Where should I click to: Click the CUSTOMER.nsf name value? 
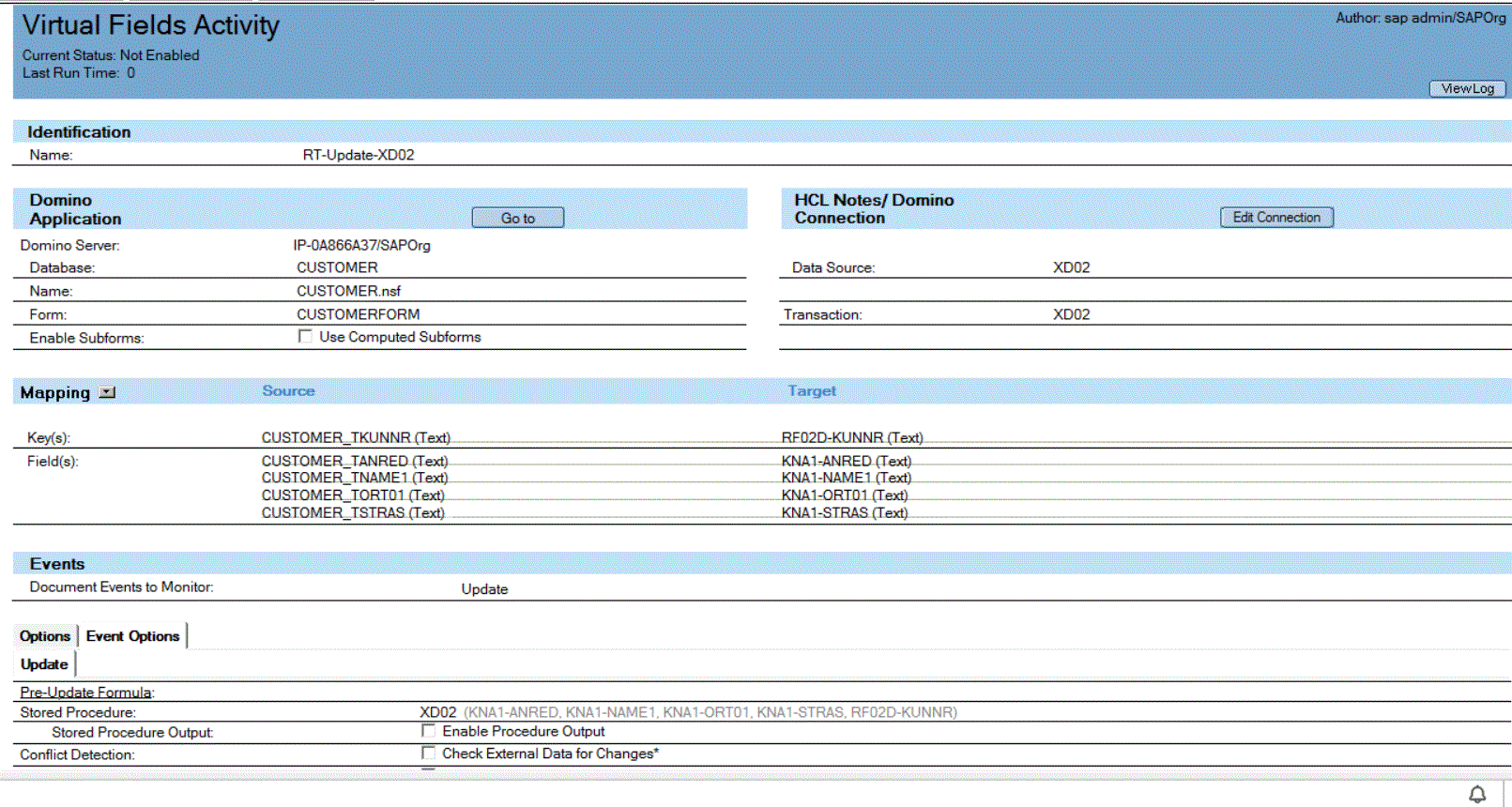348,291
